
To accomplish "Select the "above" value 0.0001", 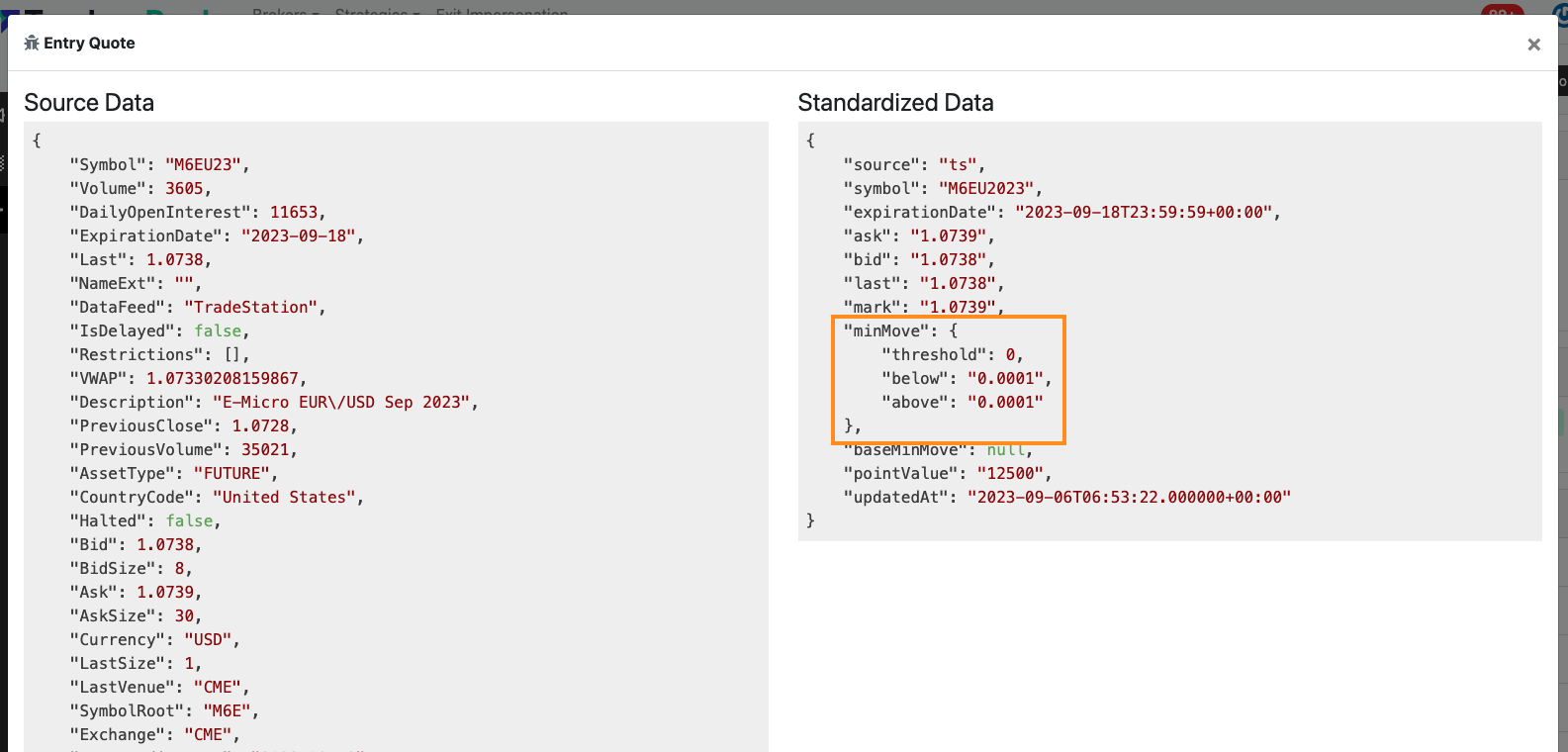I will (1005, 403).
